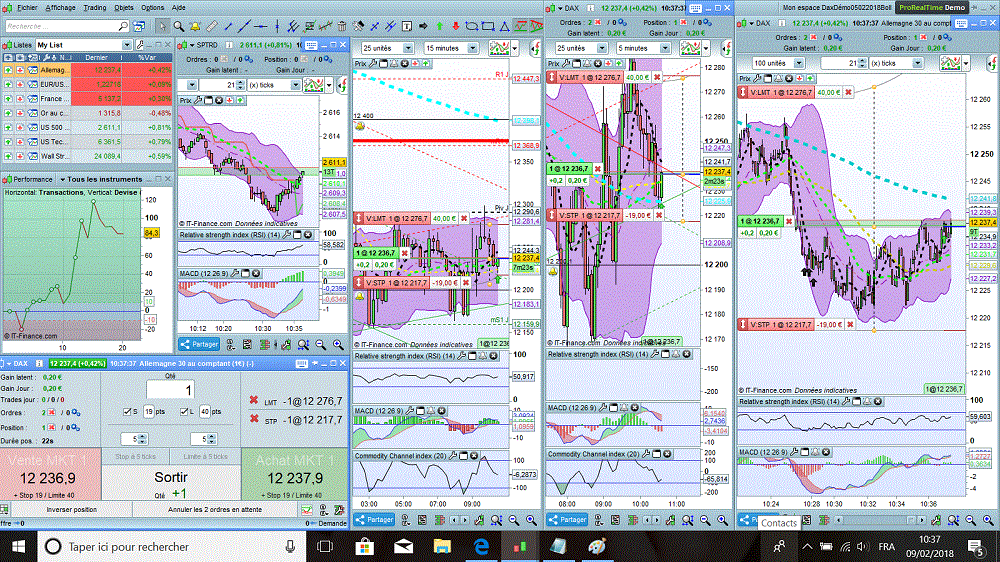Open wrench settings of RSI panel in 15 minutes chart
This screenshot has width=1000, height=562.
point(462,356)
